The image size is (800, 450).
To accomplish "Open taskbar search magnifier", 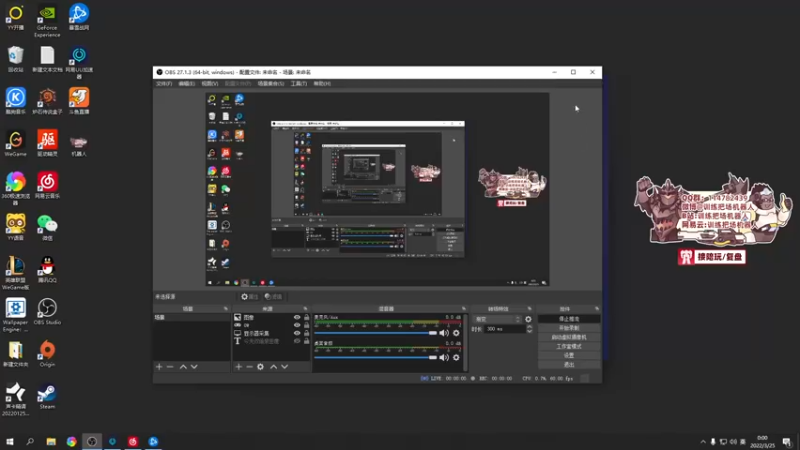I will pyautogui.click(x=30, y=442).
